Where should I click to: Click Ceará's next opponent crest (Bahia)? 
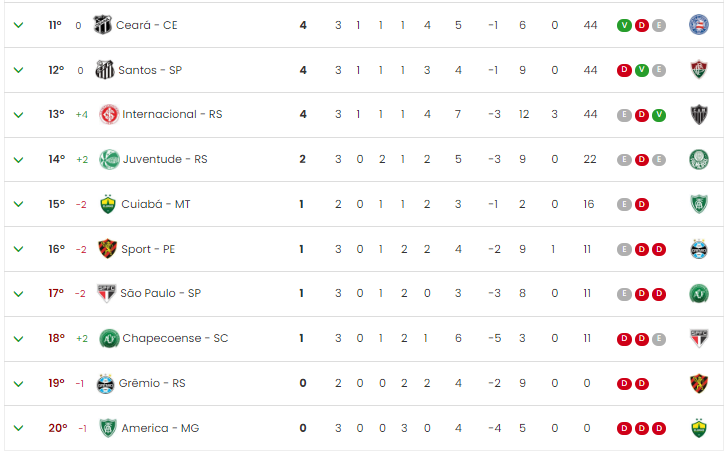click(699, 25)
